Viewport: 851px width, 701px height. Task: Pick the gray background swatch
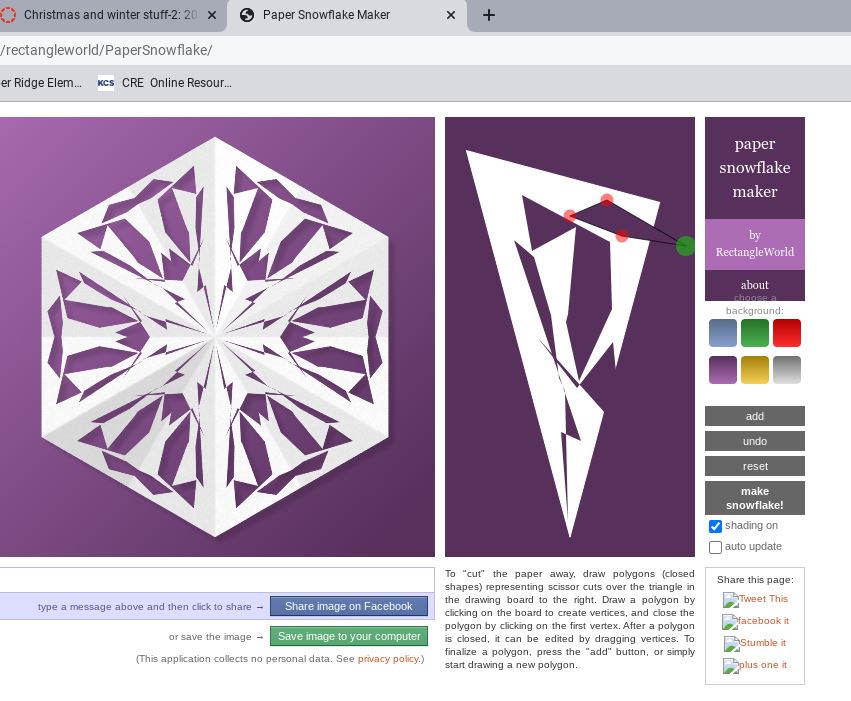click(x=787, y=370)
